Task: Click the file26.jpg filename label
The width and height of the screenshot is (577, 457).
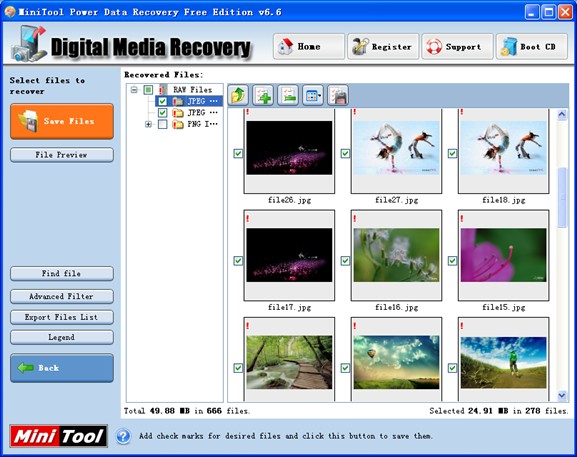Action: (x=289, y=200)
